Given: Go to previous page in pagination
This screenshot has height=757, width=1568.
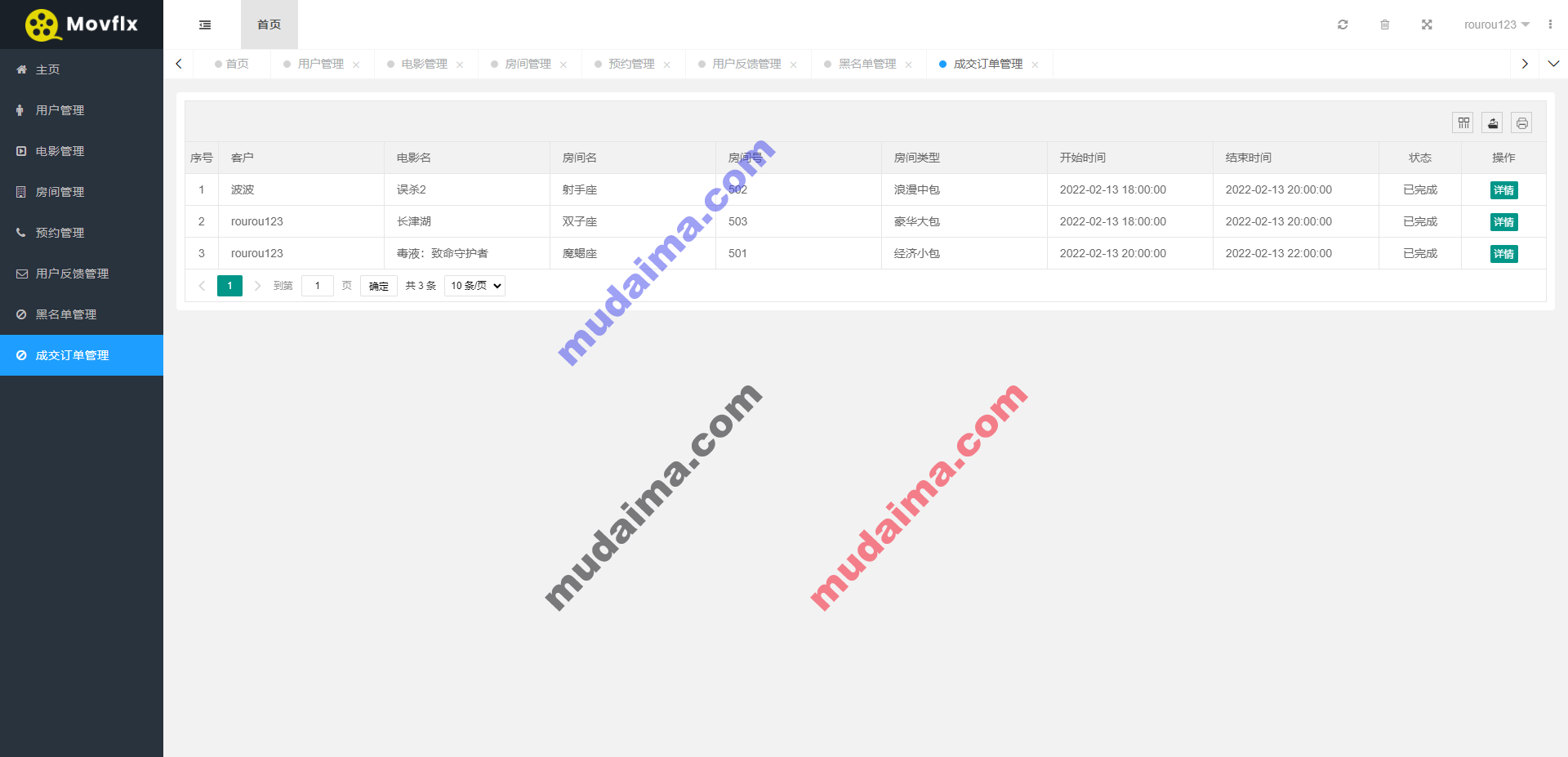Looking at the screenshot, I should pyautogui.click(x=202, y=286).
